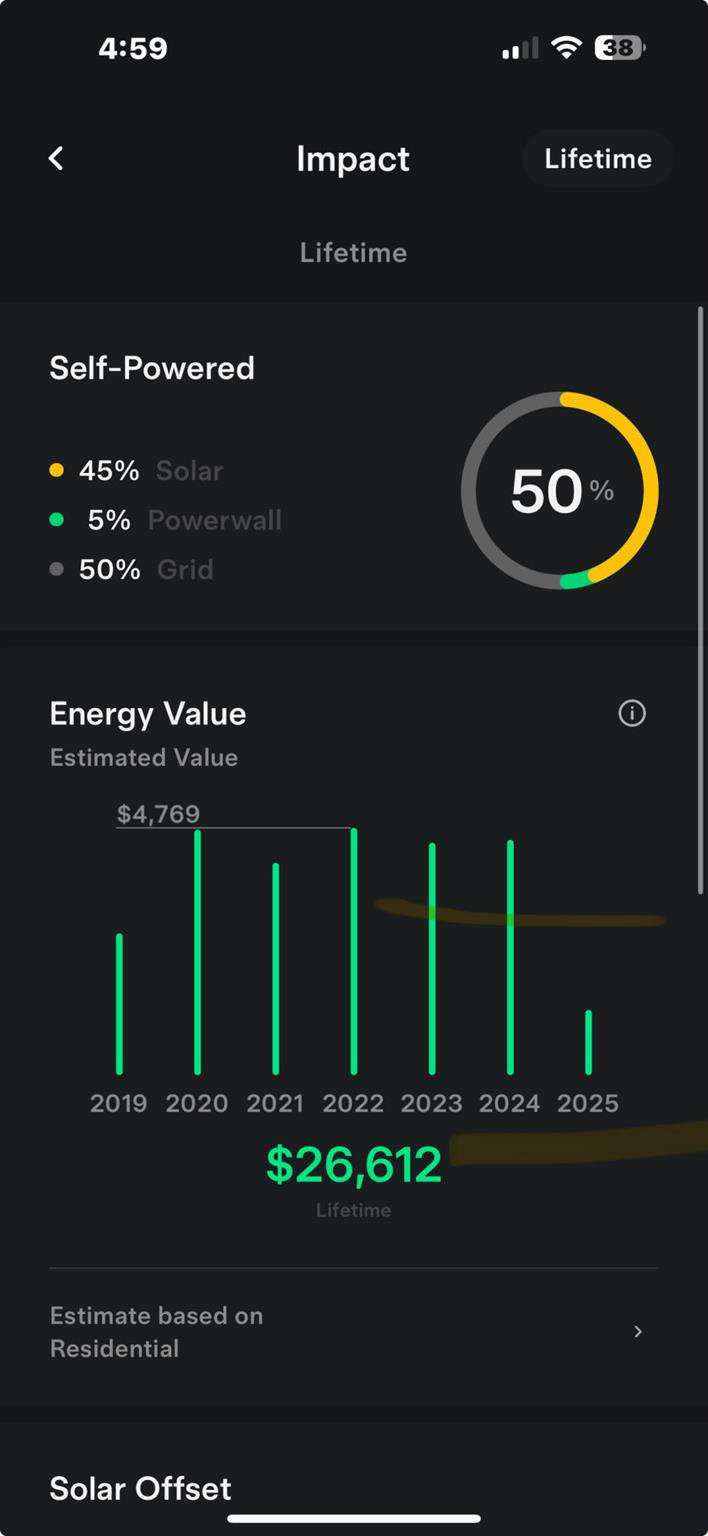Select the 2022 energy value bar
Screen dimensions: 708x1536
[354, 950]
